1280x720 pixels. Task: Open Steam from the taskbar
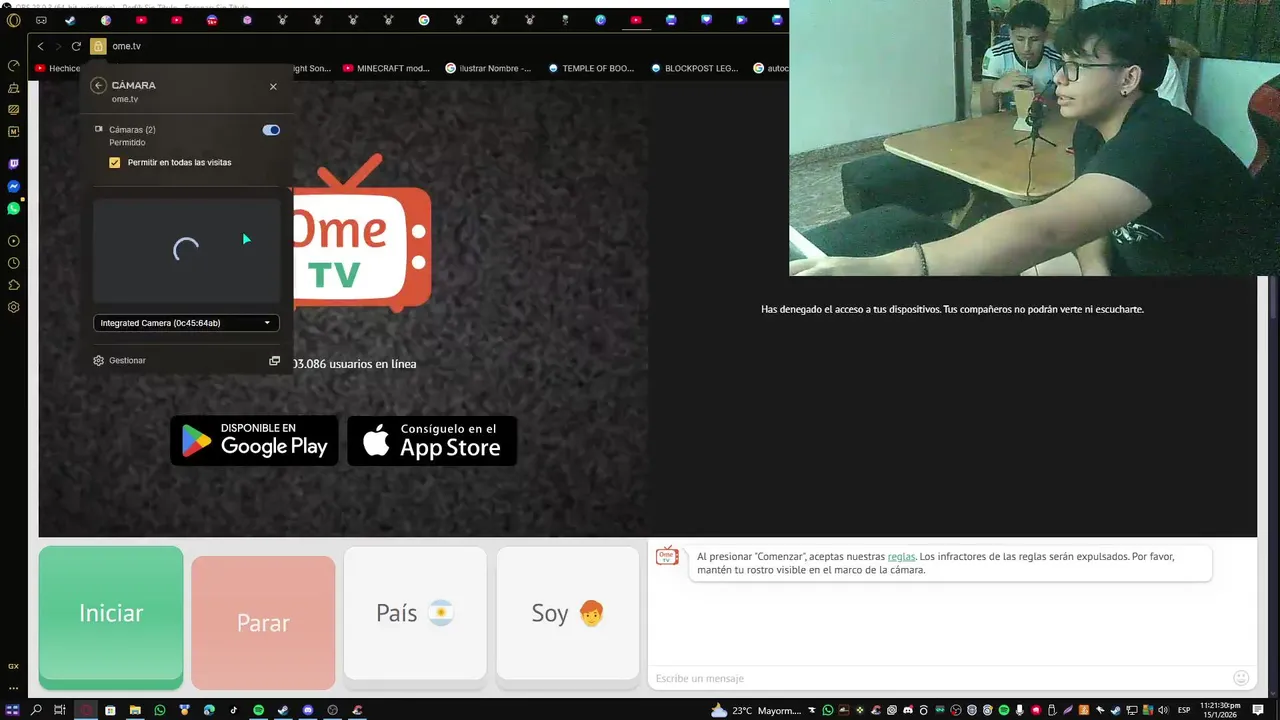[283, 710]
